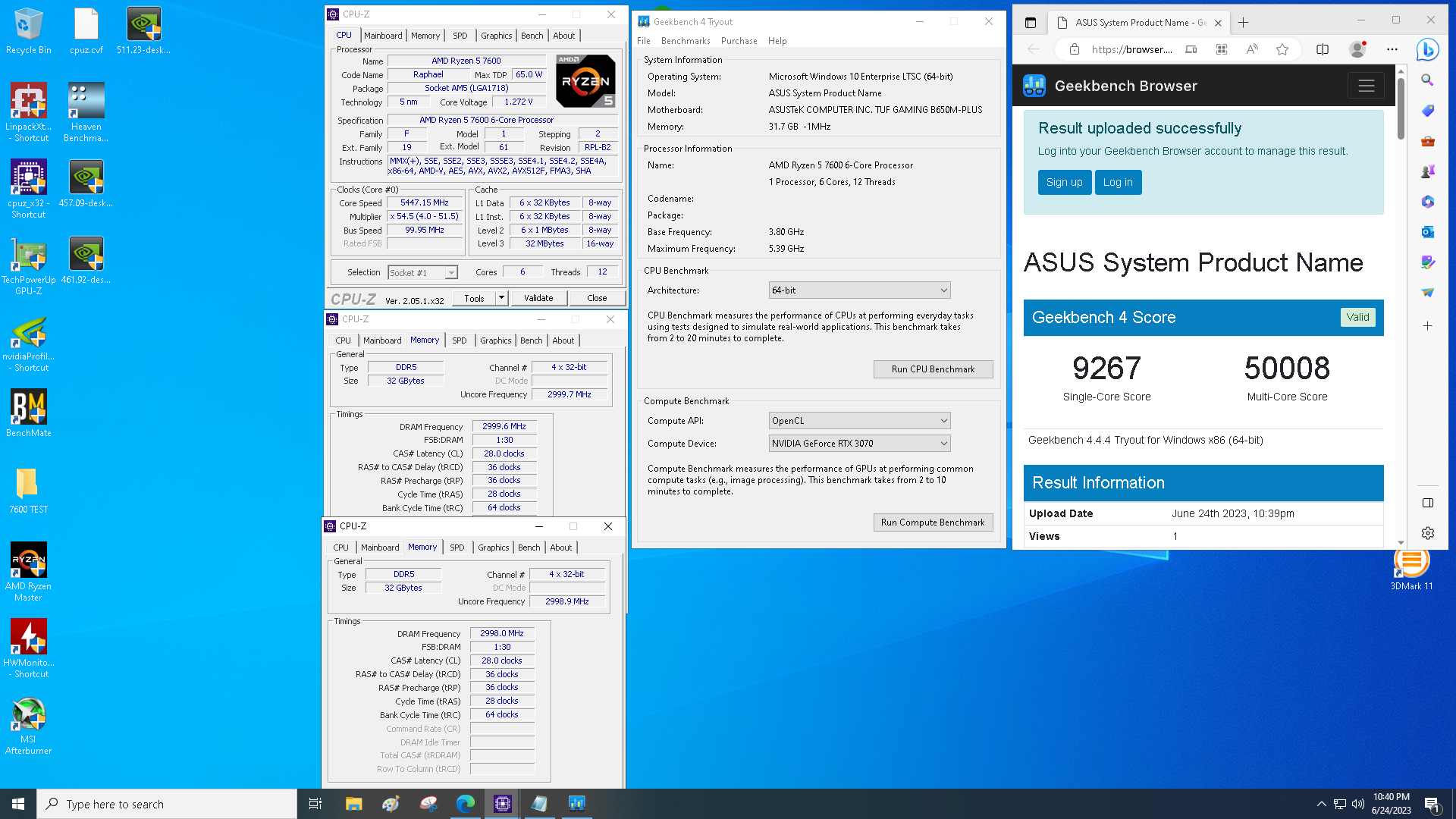Image resolution: width=1456 pixels, height=819 pixels.
Task: Open the CPU-Z Tools dropdown arrow
Action: click(501, 298)
